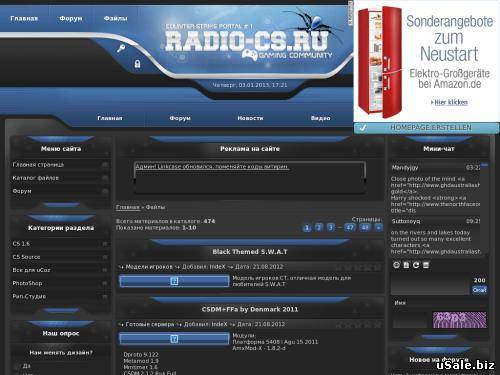
Task: Go to page 47 in pagination
Action: [x=350, y=228]
